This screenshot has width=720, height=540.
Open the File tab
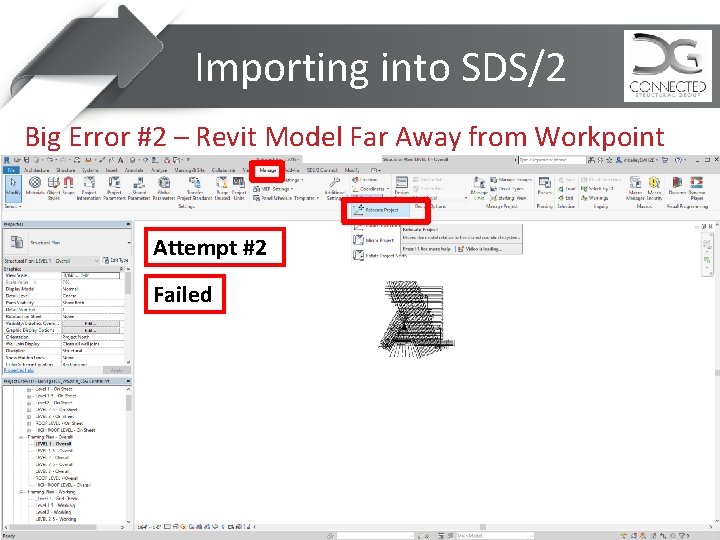tap(11, 170)
